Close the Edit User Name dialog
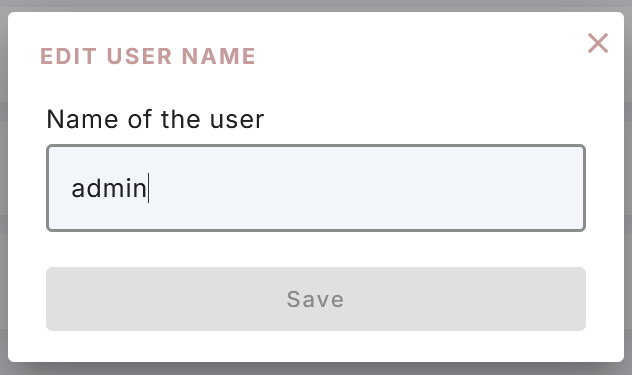The image size is (632, 375). pyautogui.click(x=598, y=43)
